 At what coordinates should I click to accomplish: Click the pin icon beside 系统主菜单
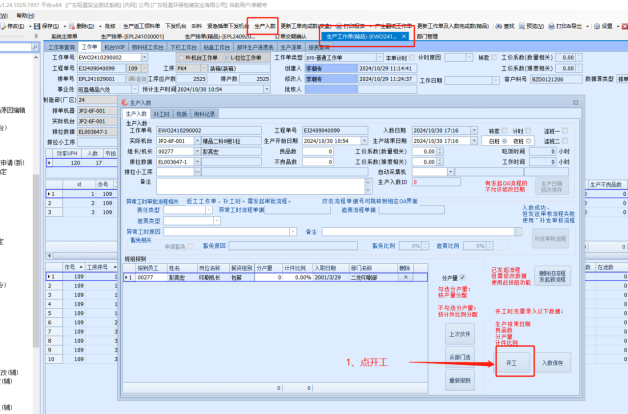pyautogui.click(x=36, y=36)
